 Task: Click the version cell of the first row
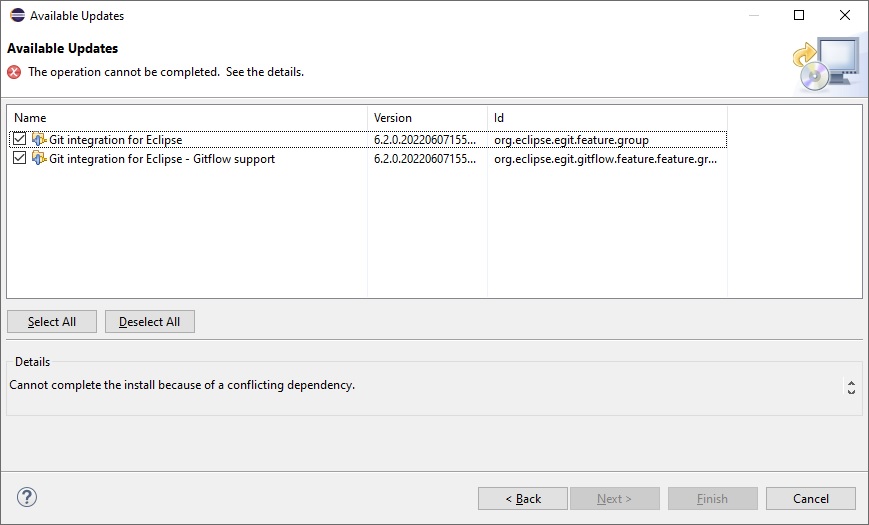425,140
